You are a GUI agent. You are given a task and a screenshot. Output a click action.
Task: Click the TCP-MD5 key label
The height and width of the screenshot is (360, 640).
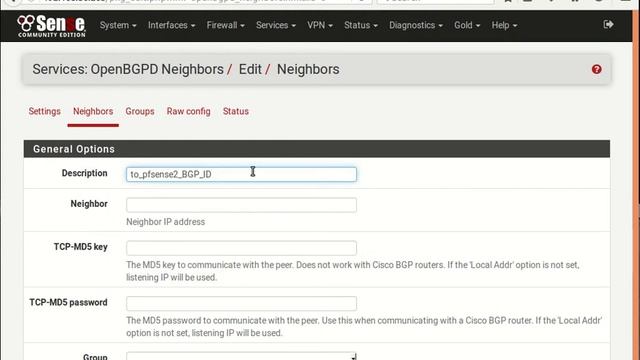80,247
